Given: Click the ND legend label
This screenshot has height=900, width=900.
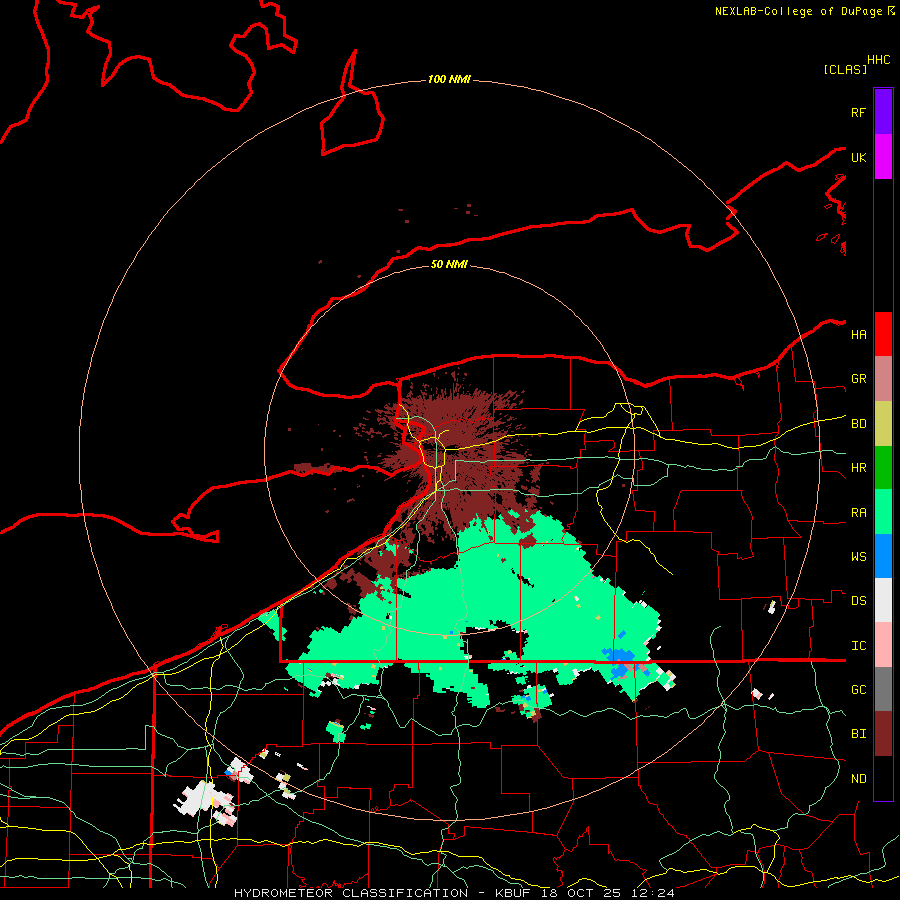Looking at the screenshot, I should 858,779.
